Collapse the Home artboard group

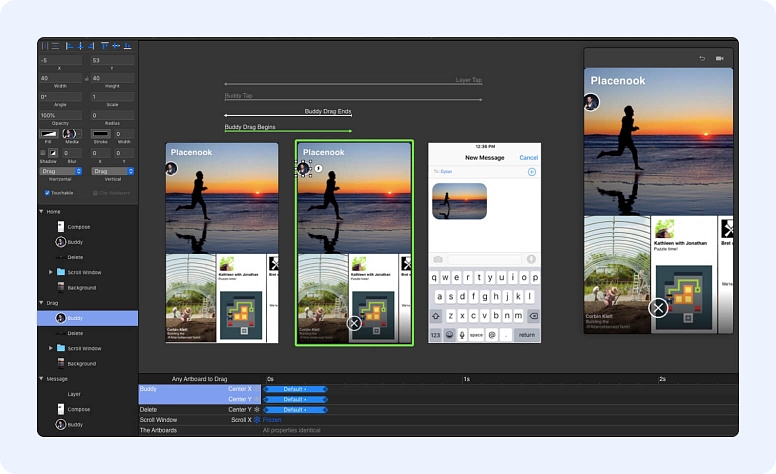pos(42,211)
